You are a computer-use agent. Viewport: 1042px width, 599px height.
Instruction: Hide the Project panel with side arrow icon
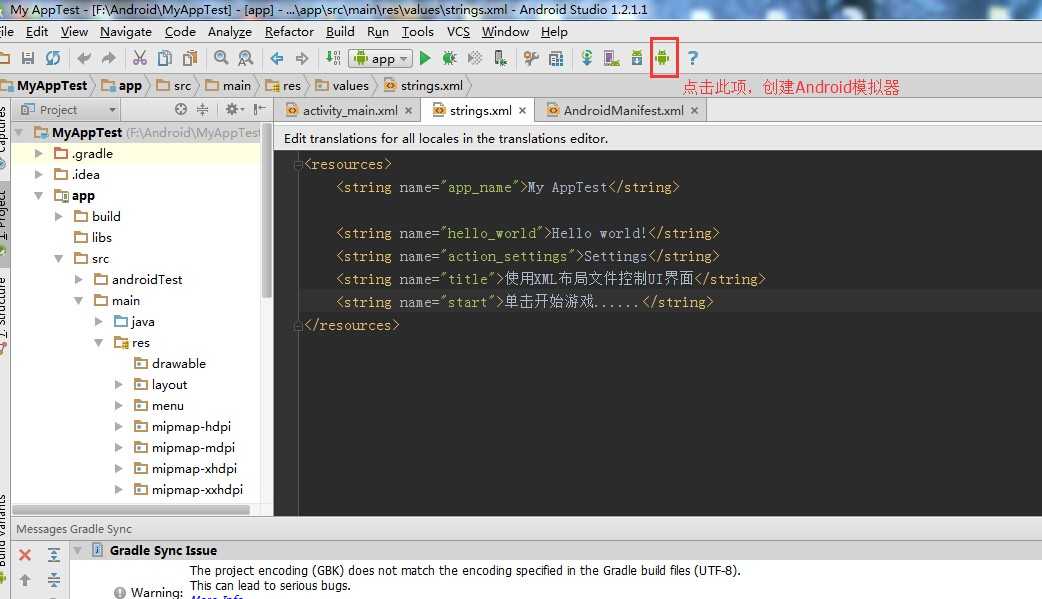(x=259, y=110)
